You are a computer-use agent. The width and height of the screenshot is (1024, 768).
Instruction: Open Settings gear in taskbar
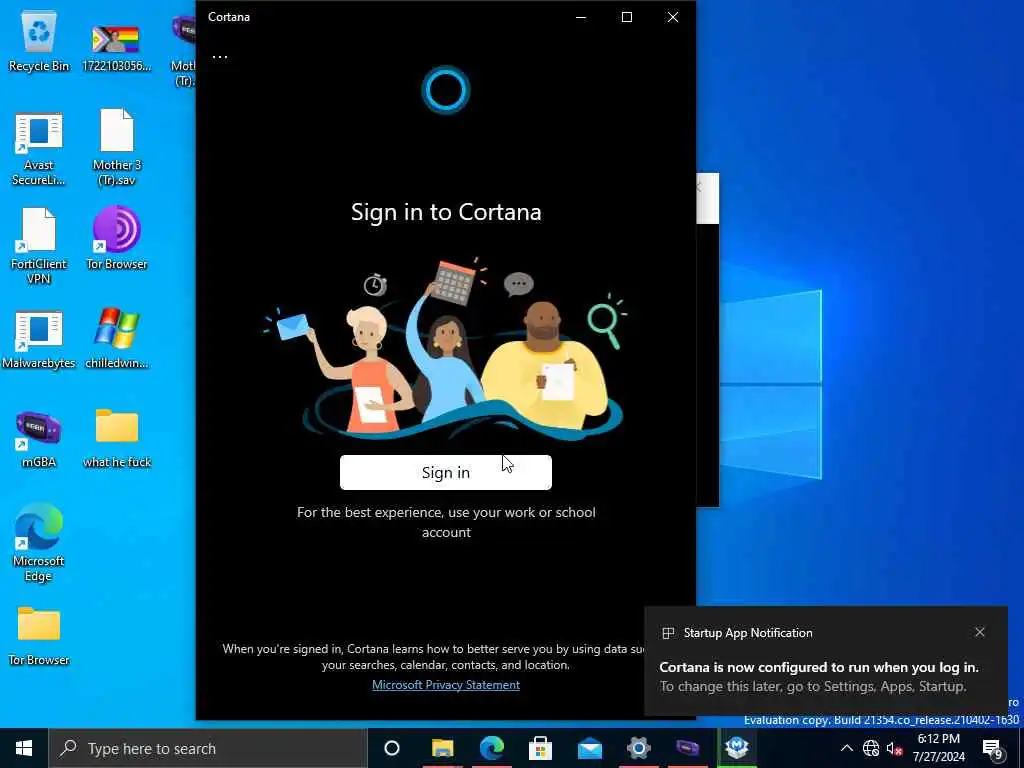pyautogui.click(x=639, y=748)
